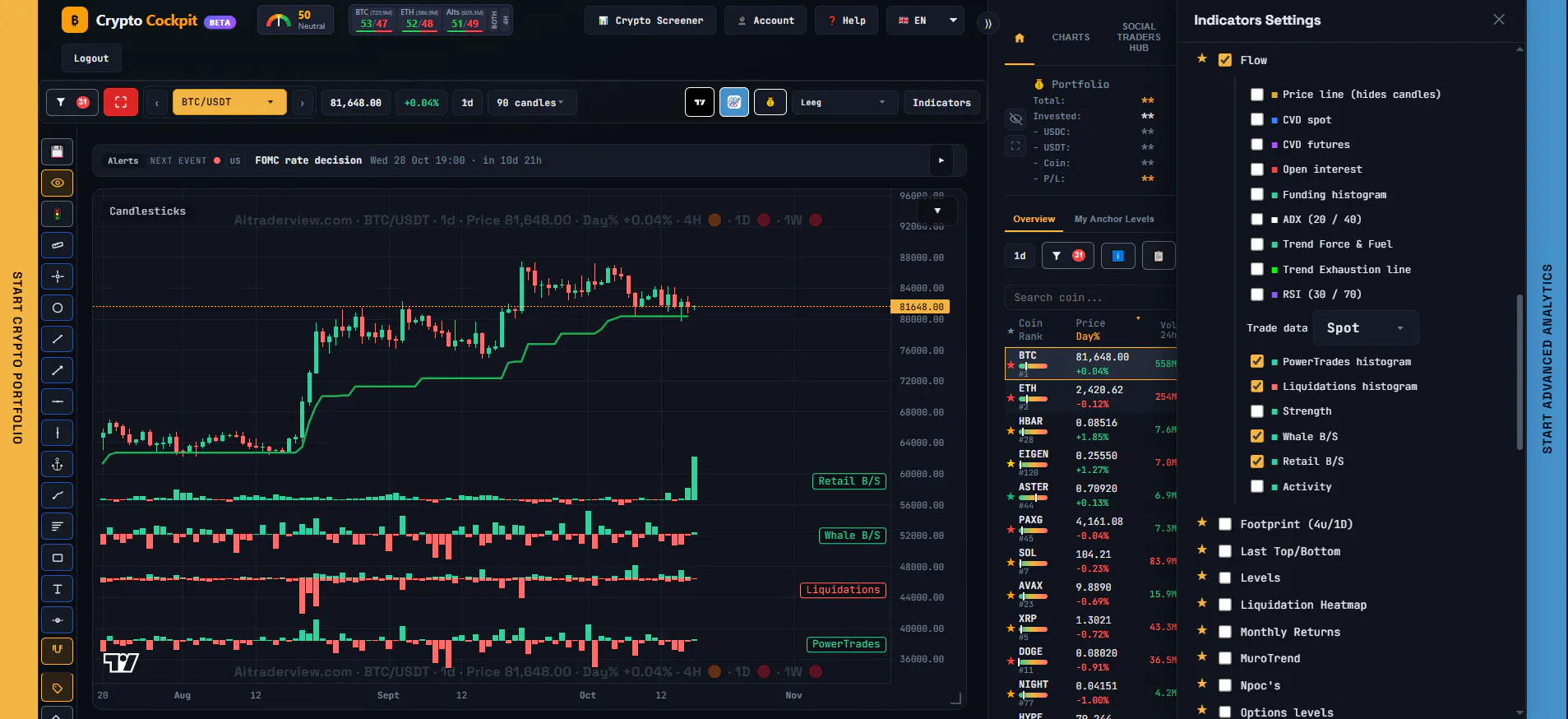Click the blue chart-style icon button
The image size is (1568, 719).
734,102
